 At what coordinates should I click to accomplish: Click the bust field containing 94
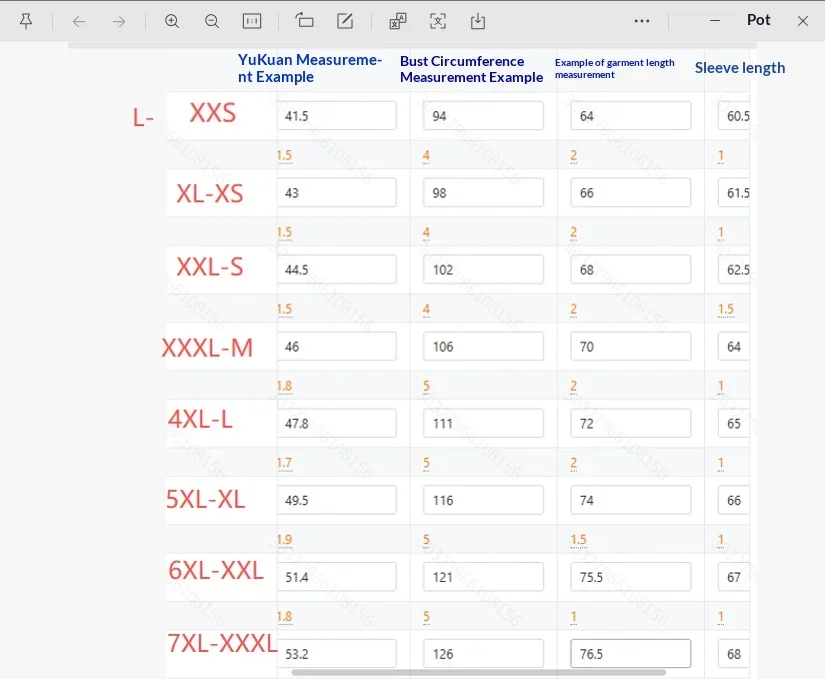484,116
